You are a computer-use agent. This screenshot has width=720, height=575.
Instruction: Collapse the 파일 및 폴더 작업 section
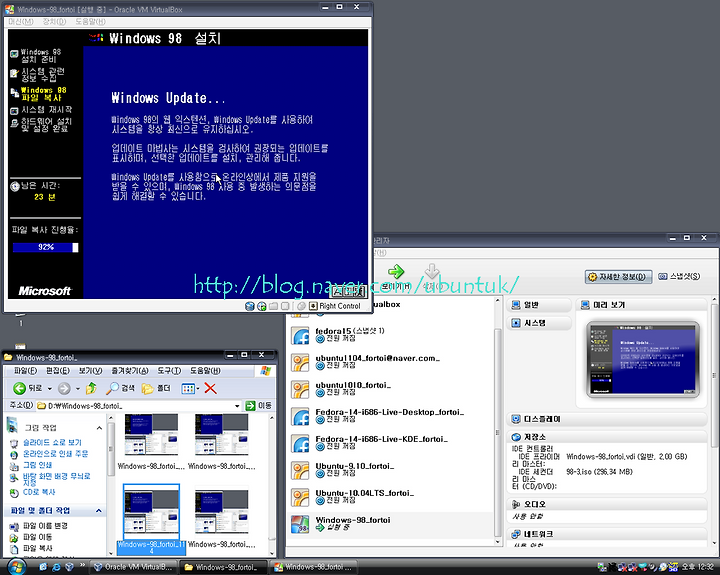tap(99, 511)
